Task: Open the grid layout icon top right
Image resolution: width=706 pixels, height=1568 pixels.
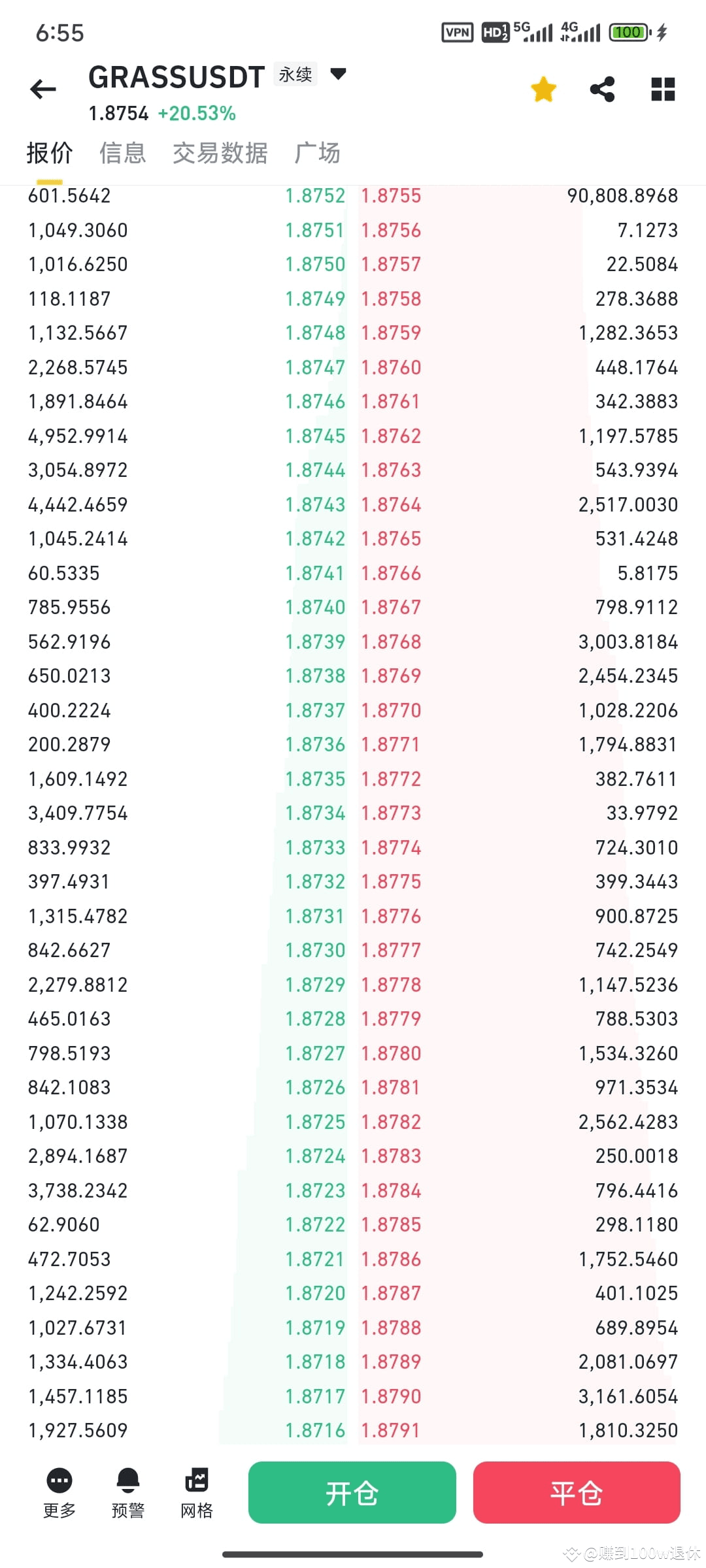Action: point(662,89)
